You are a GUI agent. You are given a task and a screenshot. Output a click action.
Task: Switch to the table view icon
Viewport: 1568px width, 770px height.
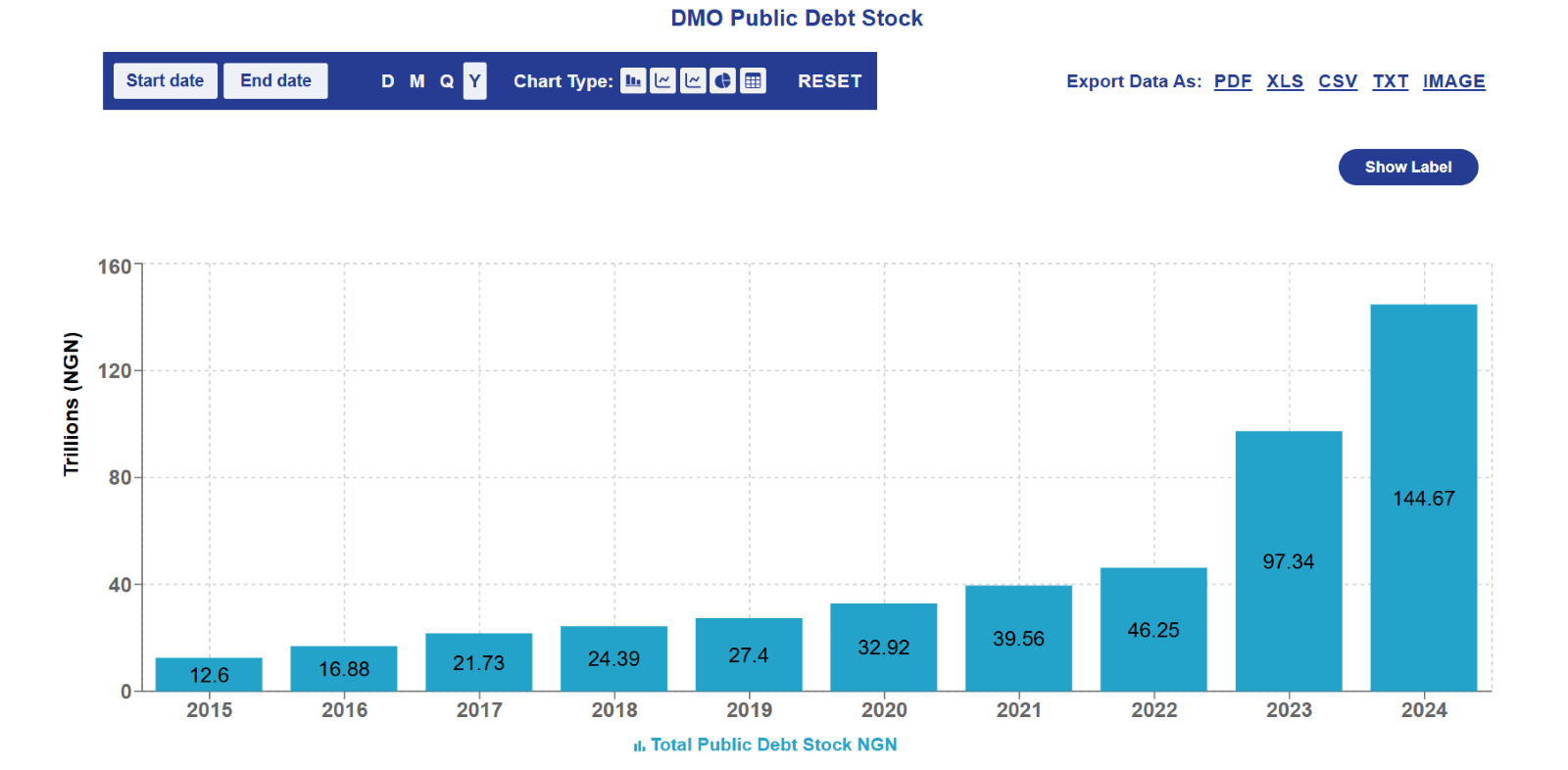(753, 81)
